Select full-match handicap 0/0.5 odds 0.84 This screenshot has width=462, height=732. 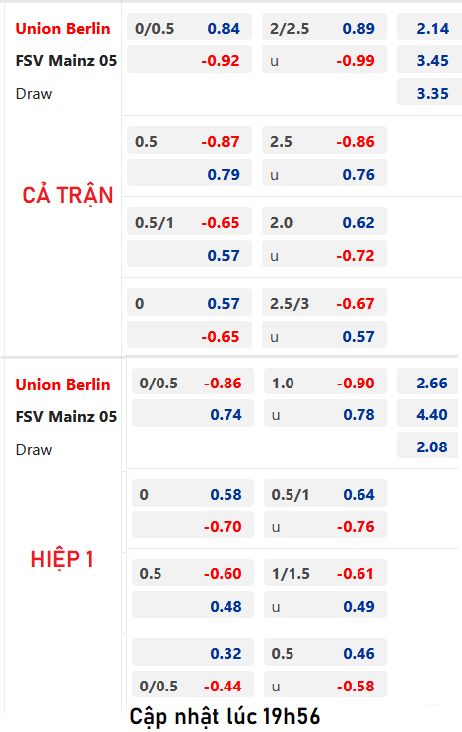pos(189,28)
